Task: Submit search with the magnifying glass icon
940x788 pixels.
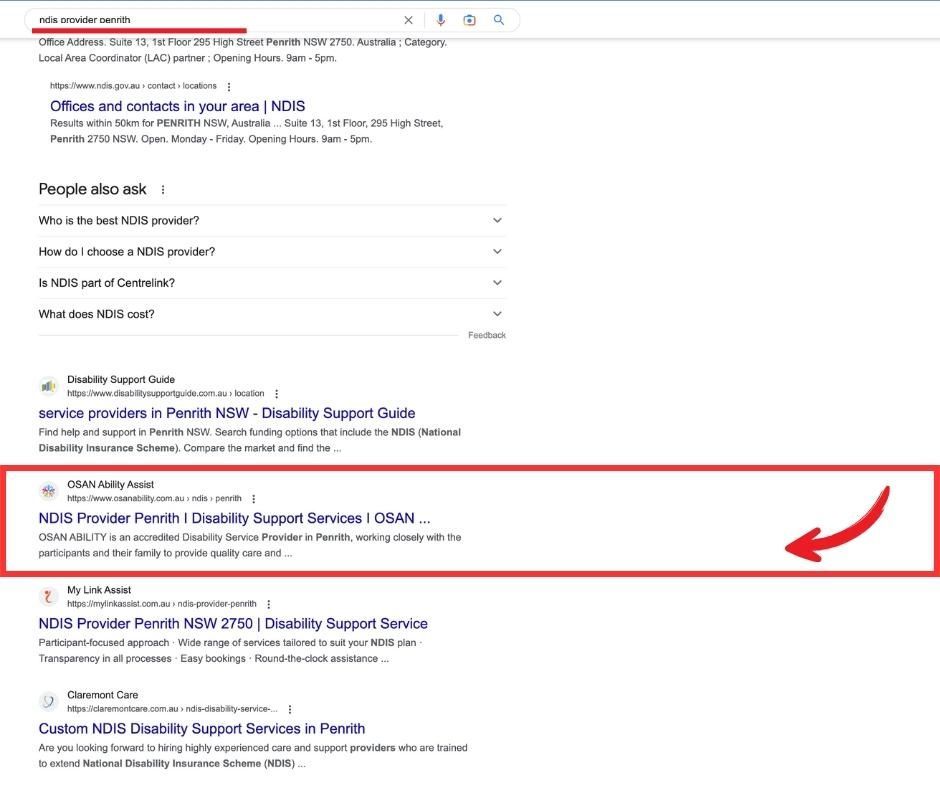Action: [498, 20]
